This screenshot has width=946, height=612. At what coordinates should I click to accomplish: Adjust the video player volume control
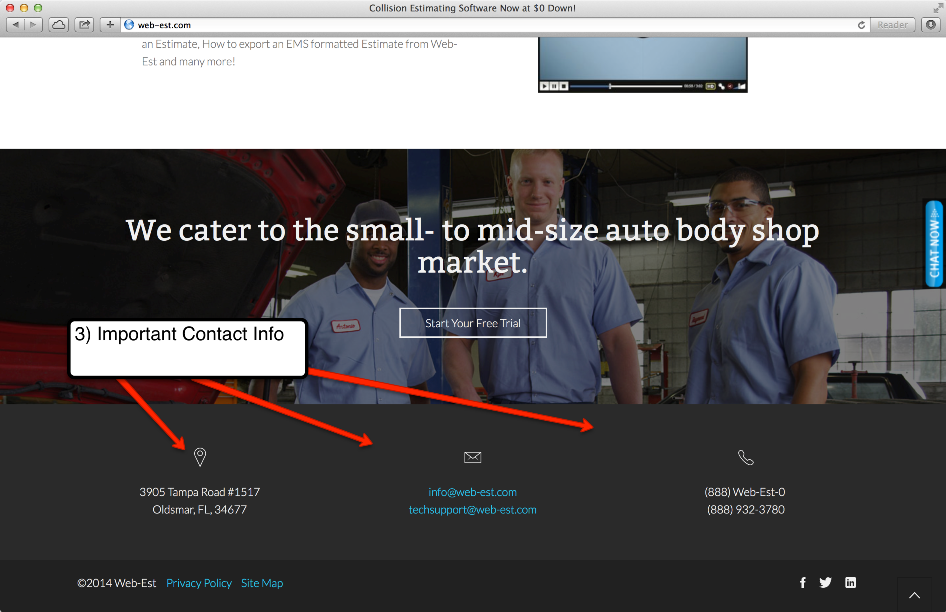[x=741, y=86]
